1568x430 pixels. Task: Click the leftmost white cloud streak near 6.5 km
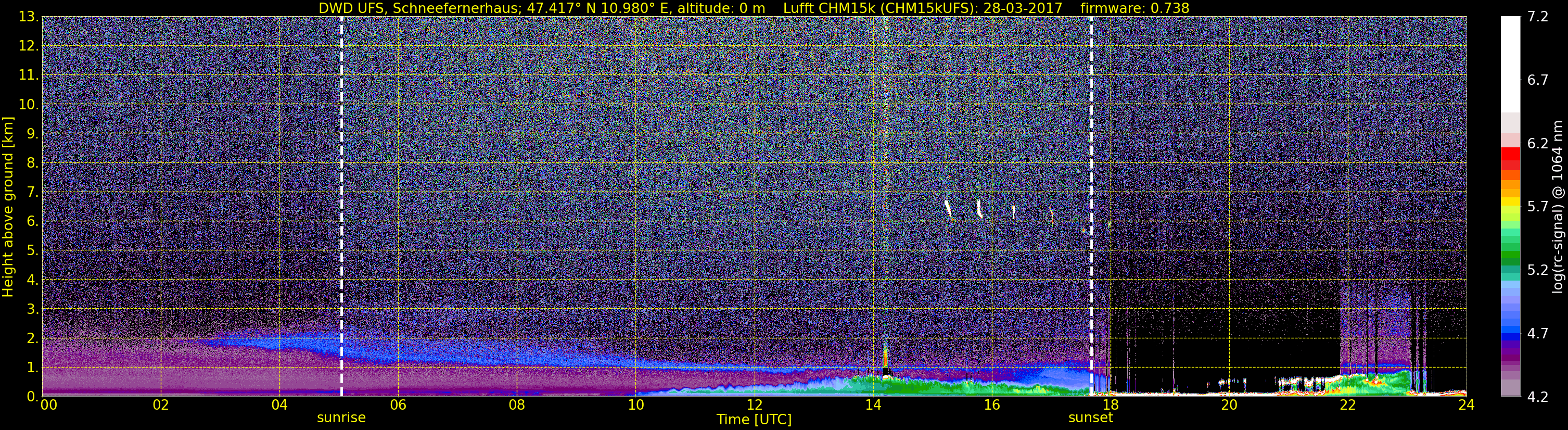[x=948, y=210]
